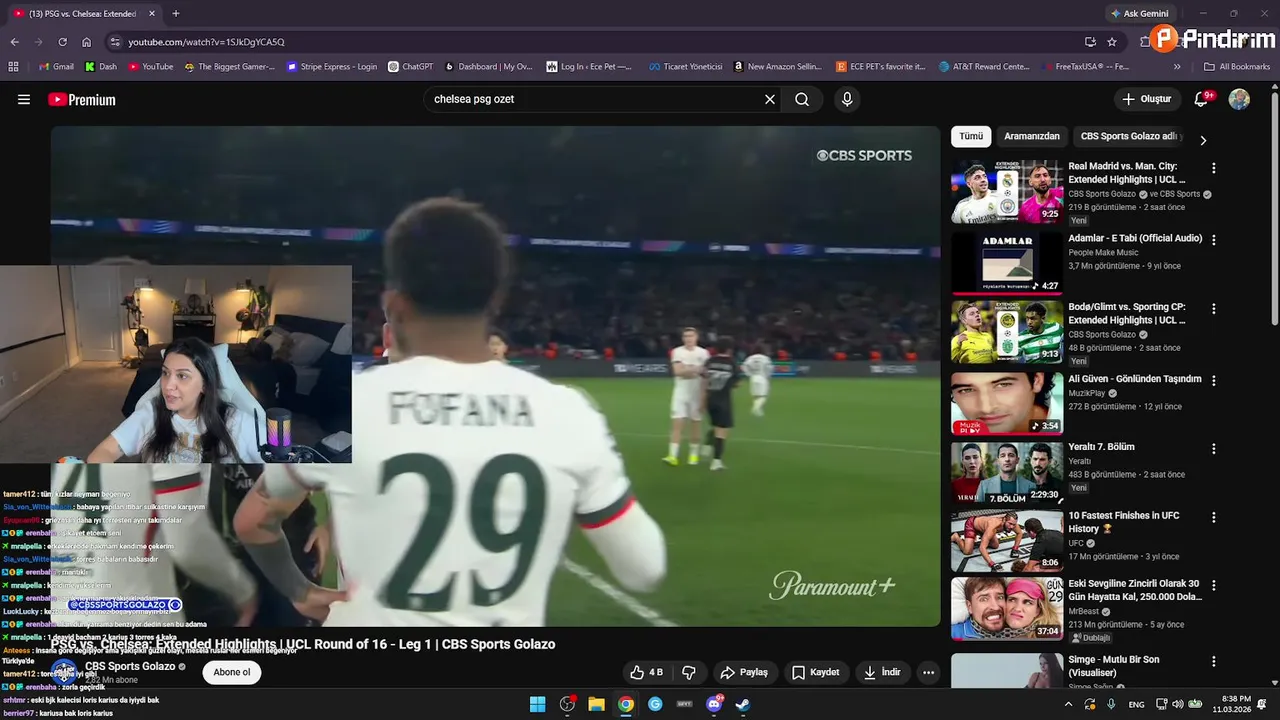Open options menu for Simge video
Image resolution: width=1280 pixels, height=720 pixels.
click(x=1214, y=662)
